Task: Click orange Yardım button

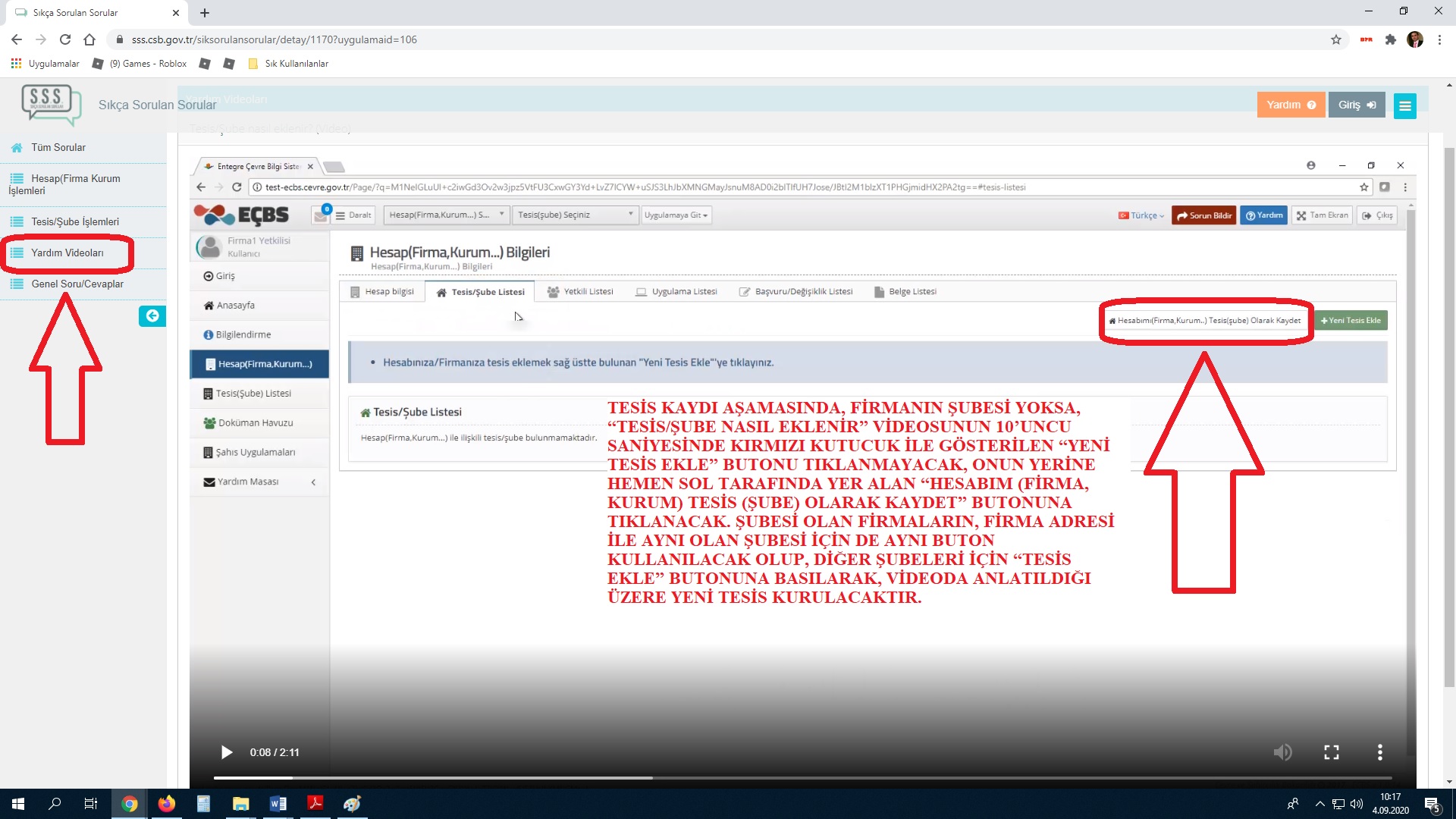Action: (x=1291, y=105)
